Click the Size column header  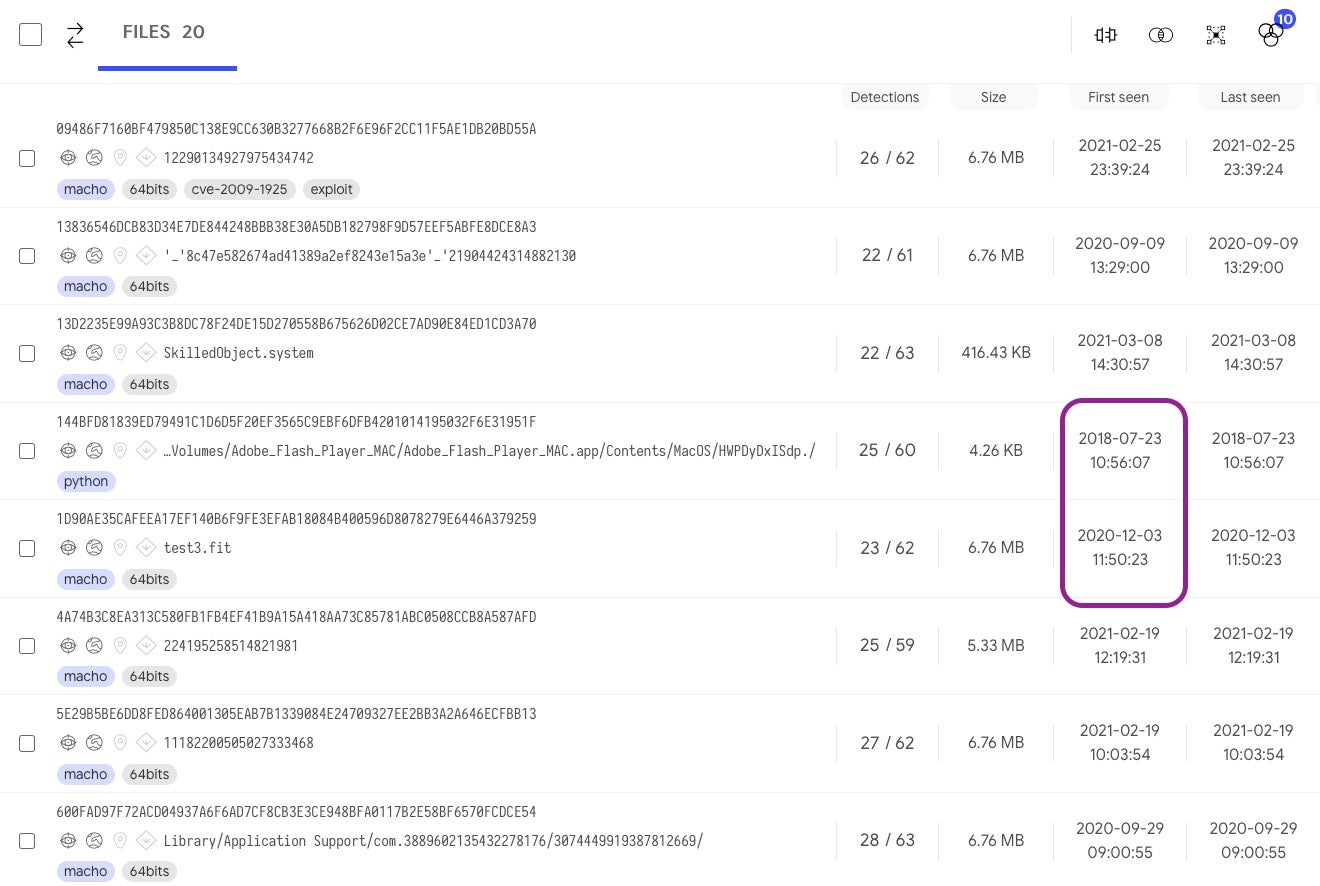coord(993,97)
